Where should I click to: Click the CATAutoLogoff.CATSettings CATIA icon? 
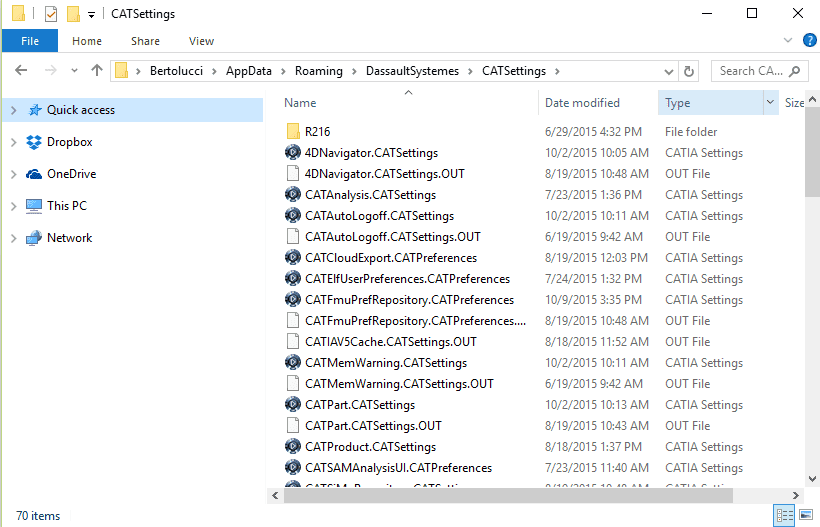[x=293, y=215]
